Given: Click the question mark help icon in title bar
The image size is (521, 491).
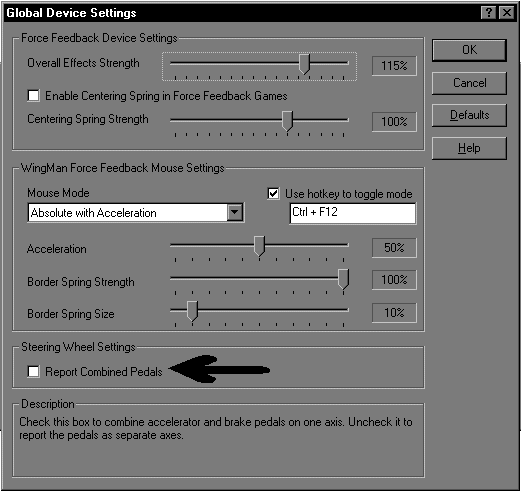Looking at the screenshot, I should coord(489,13).
